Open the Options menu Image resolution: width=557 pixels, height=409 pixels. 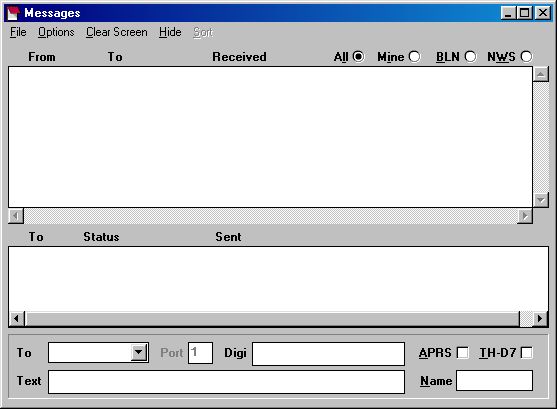click(56, 32)
